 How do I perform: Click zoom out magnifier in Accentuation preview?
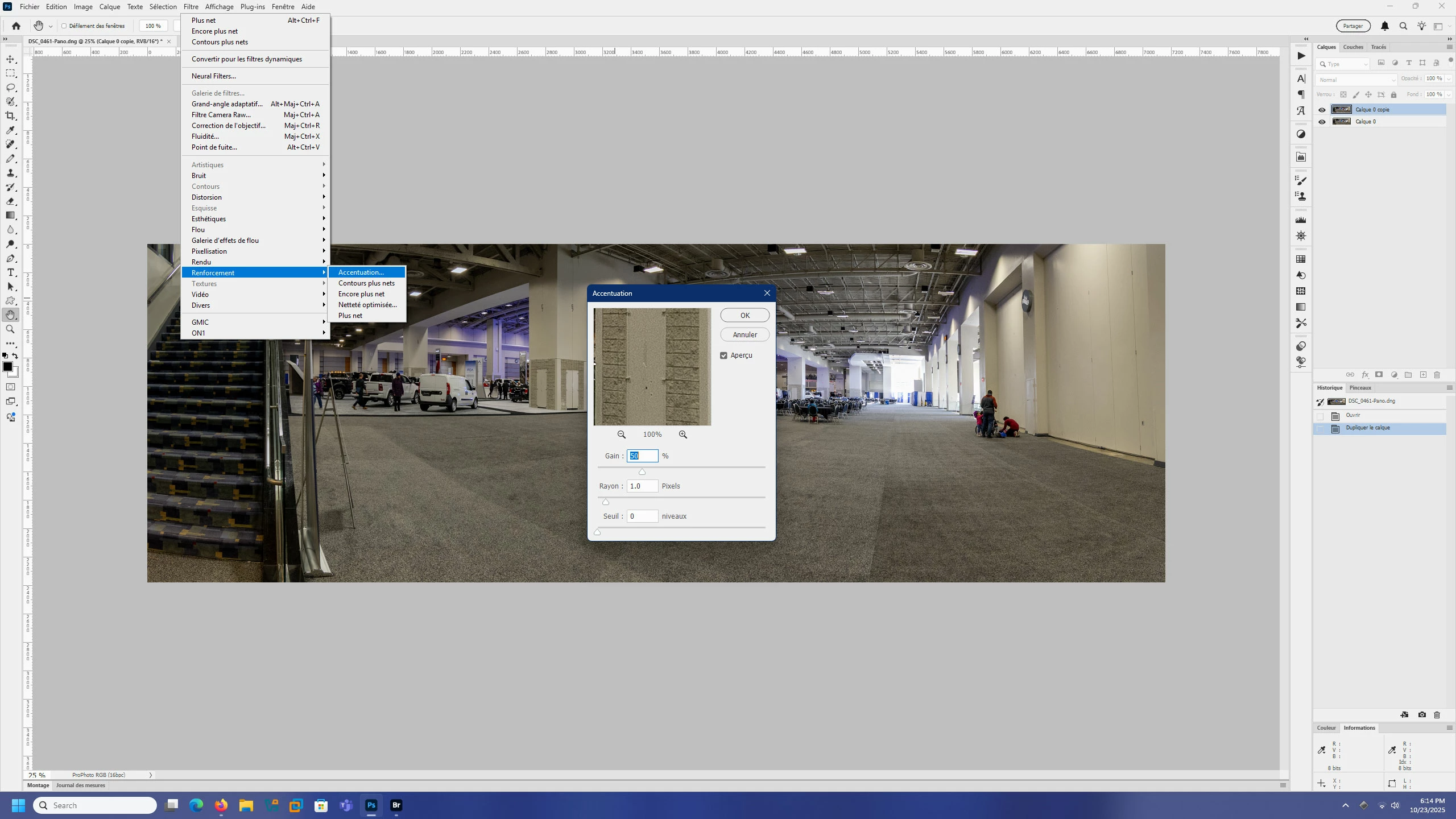tap(622, 435)
